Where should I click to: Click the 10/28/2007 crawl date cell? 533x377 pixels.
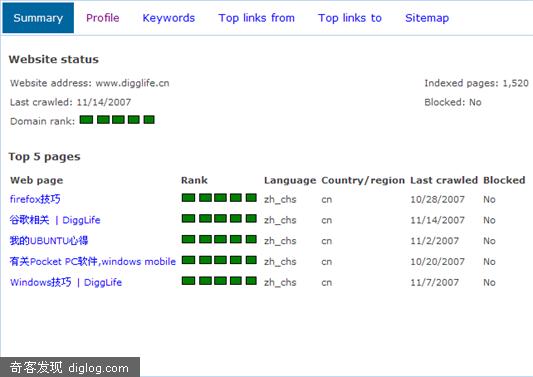pos(437,199)
